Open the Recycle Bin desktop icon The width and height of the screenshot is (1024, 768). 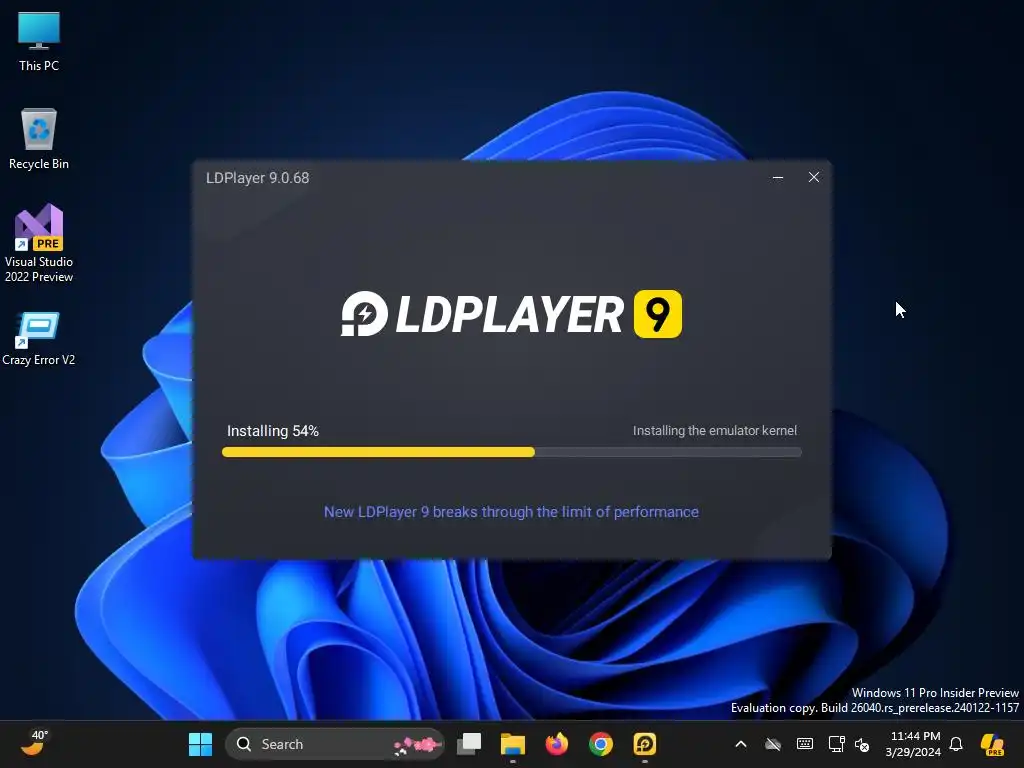39,139
